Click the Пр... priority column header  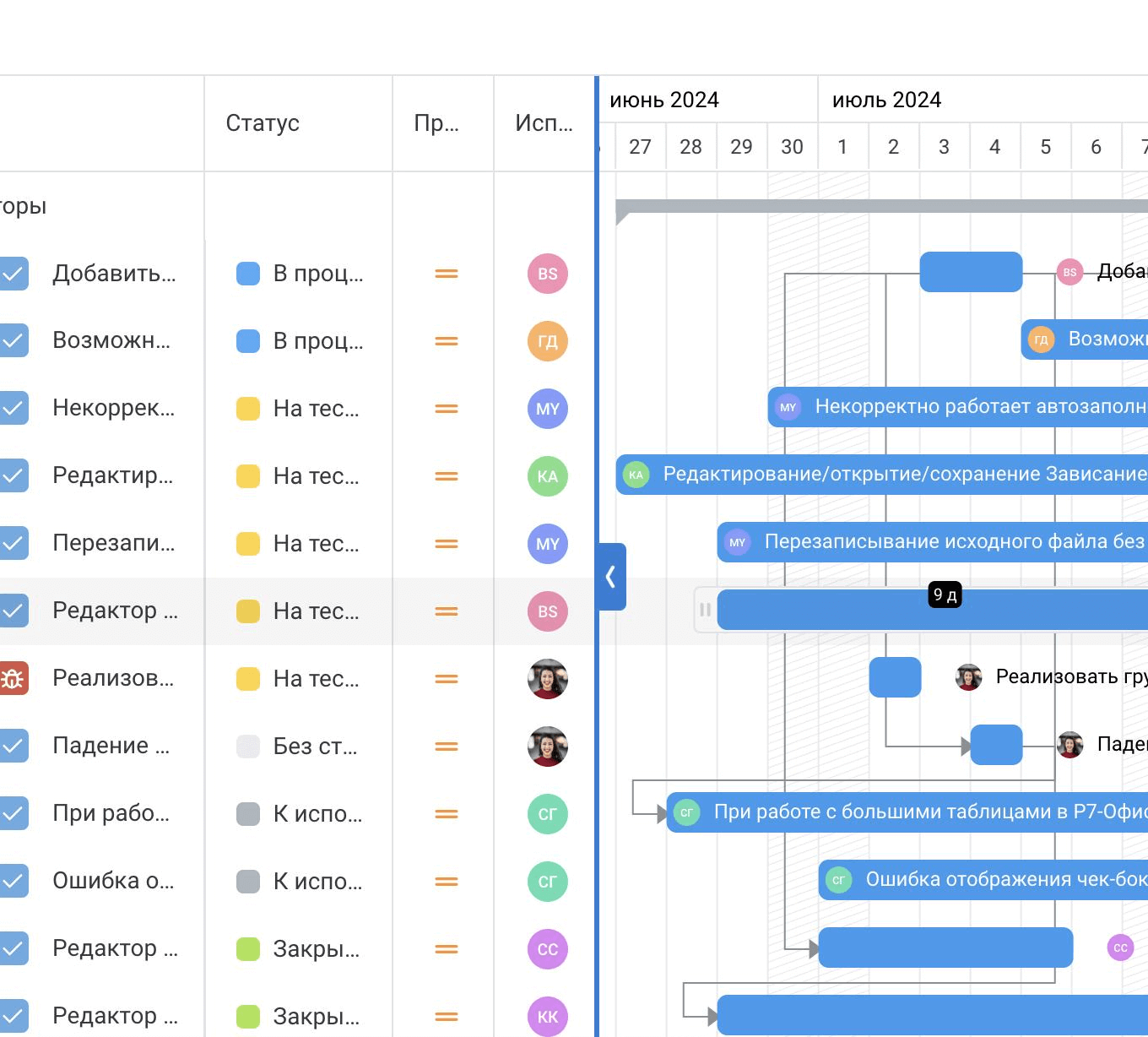click(436, 123)
